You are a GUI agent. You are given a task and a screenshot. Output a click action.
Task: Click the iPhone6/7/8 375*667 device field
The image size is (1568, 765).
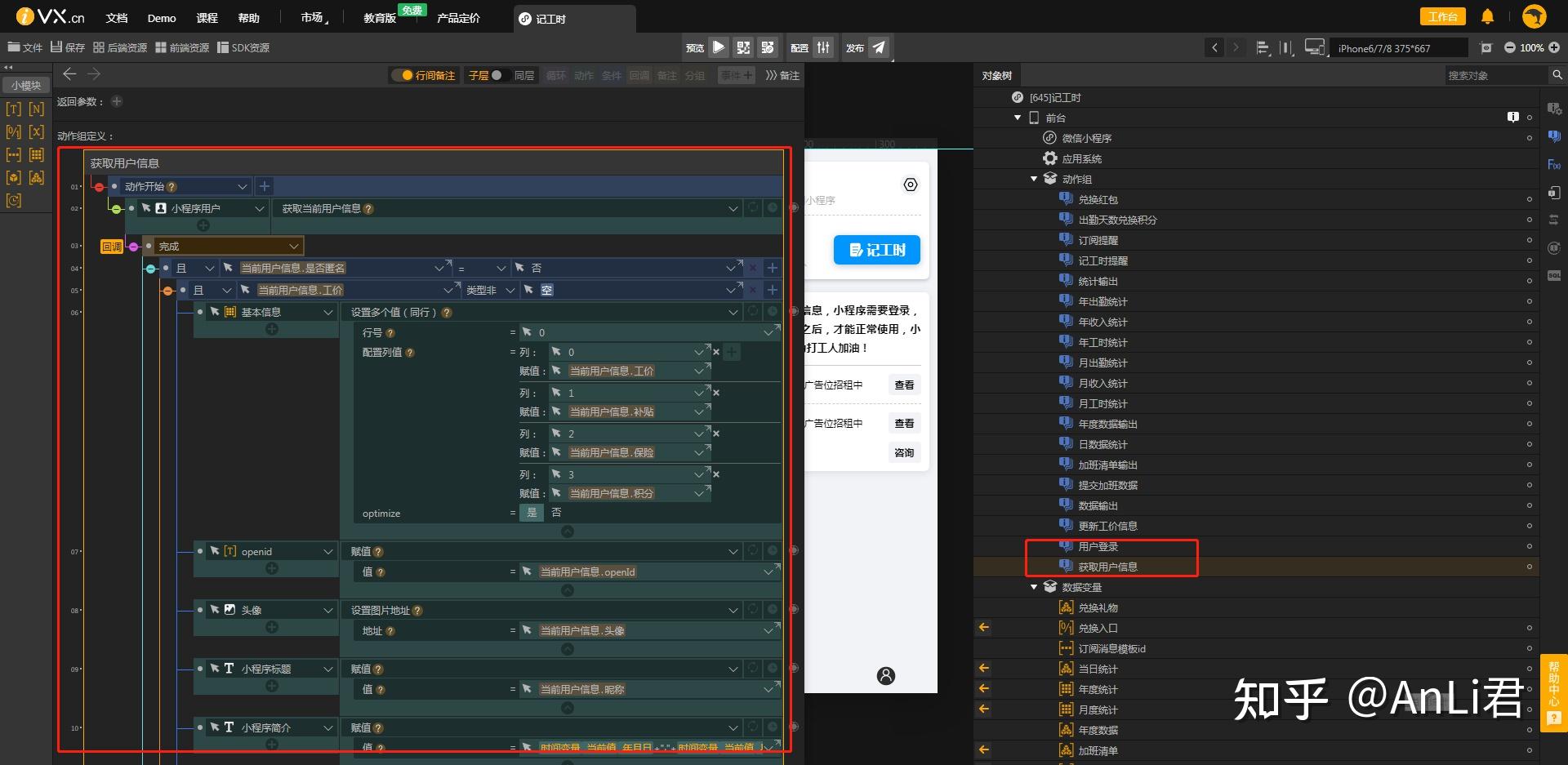tap(1398, 48)
